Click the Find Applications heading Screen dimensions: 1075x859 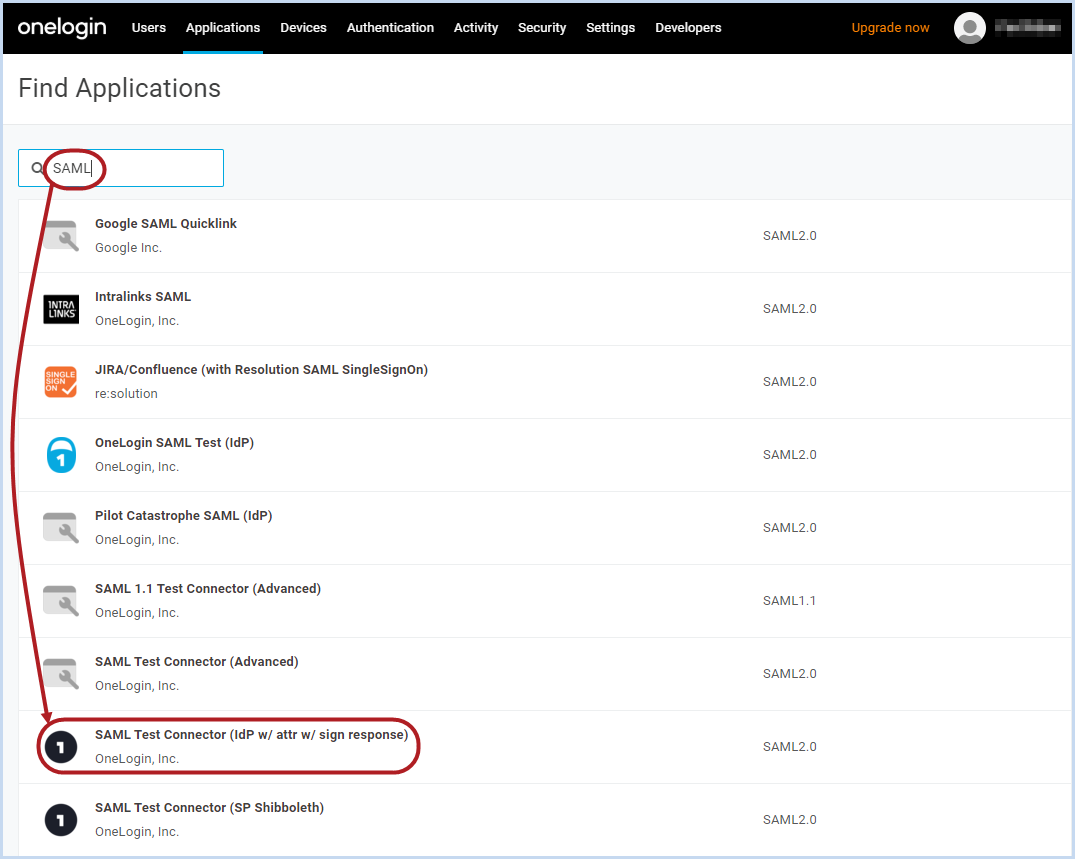tap(119, 88)
